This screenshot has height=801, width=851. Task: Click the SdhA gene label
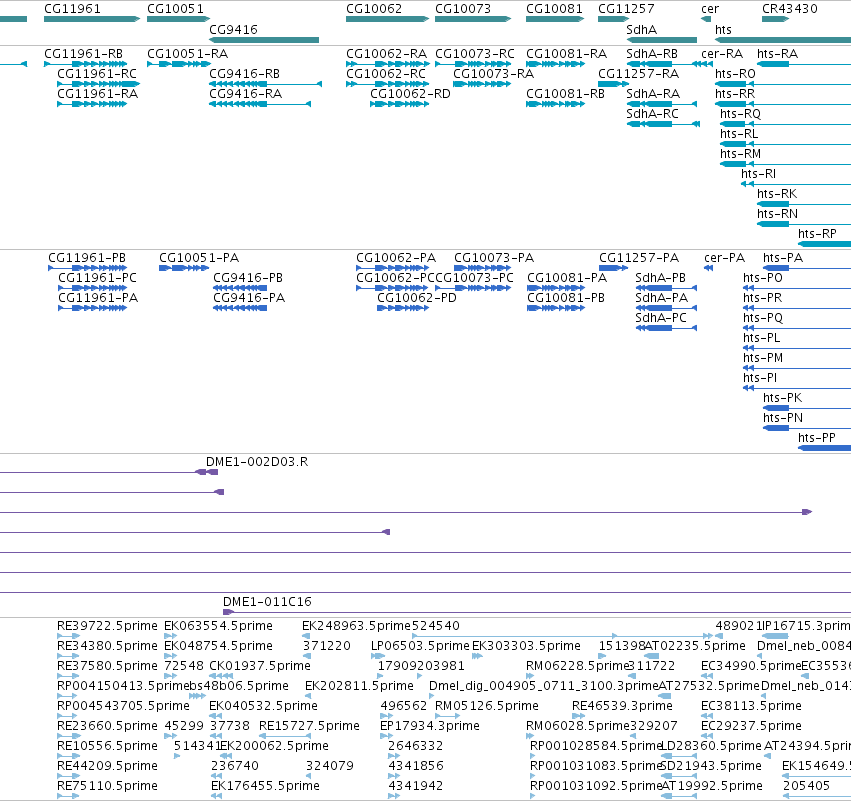pos(642,29)
